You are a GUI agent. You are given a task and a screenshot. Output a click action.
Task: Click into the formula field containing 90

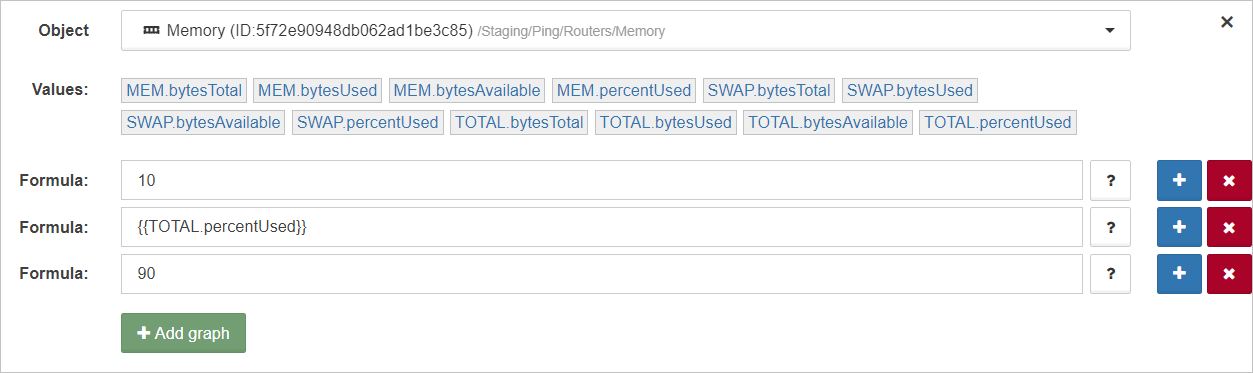coord(602,274)
